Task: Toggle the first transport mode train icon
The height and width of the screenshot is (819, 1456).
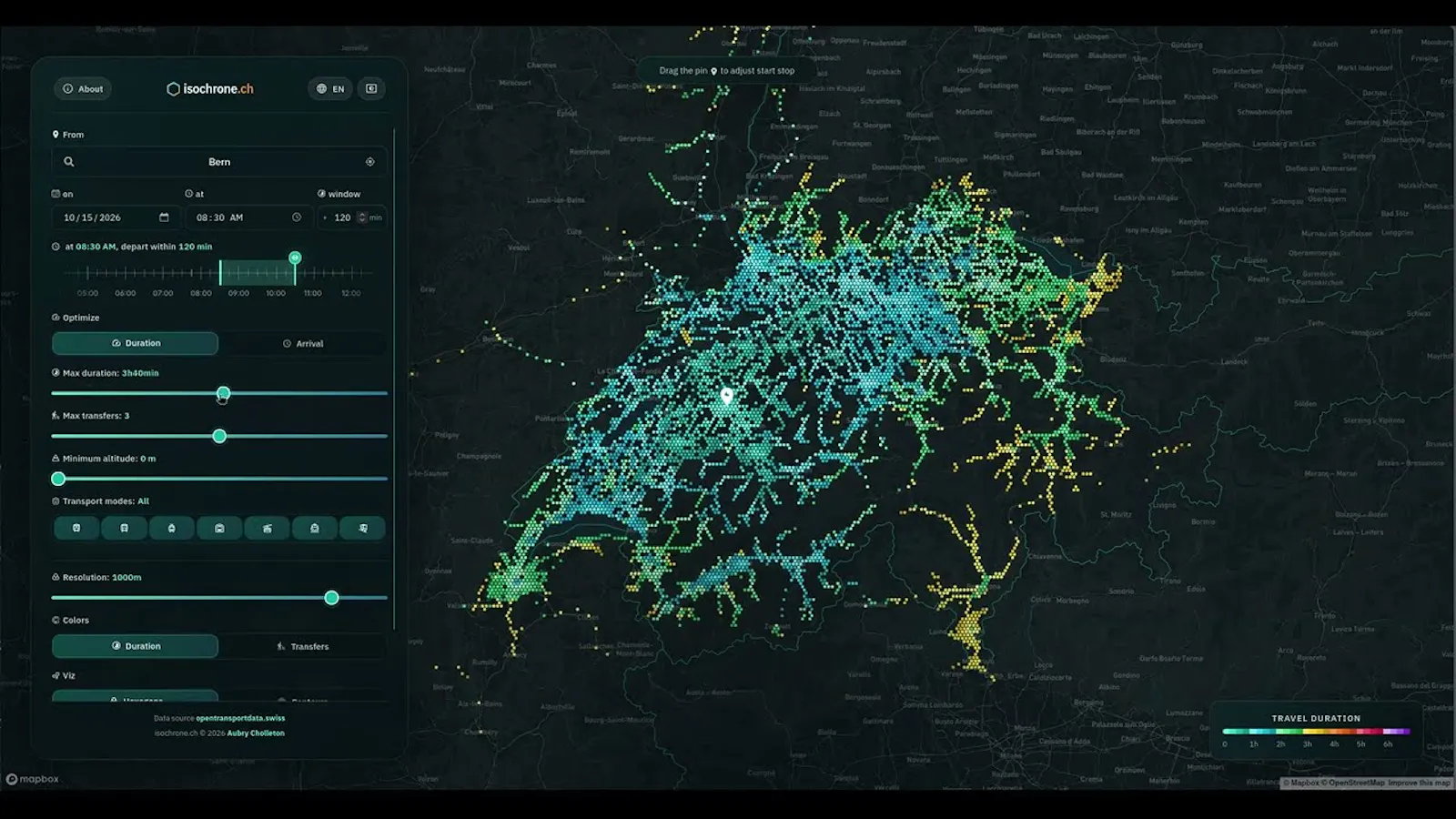Action: point(76,528)
